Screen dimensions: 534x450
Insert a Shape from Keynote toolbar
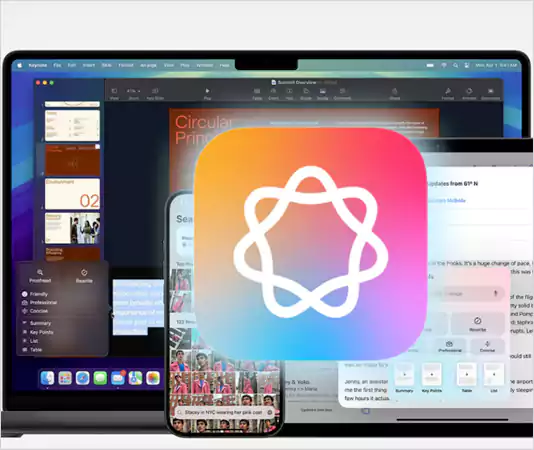(x=306, y=94)
